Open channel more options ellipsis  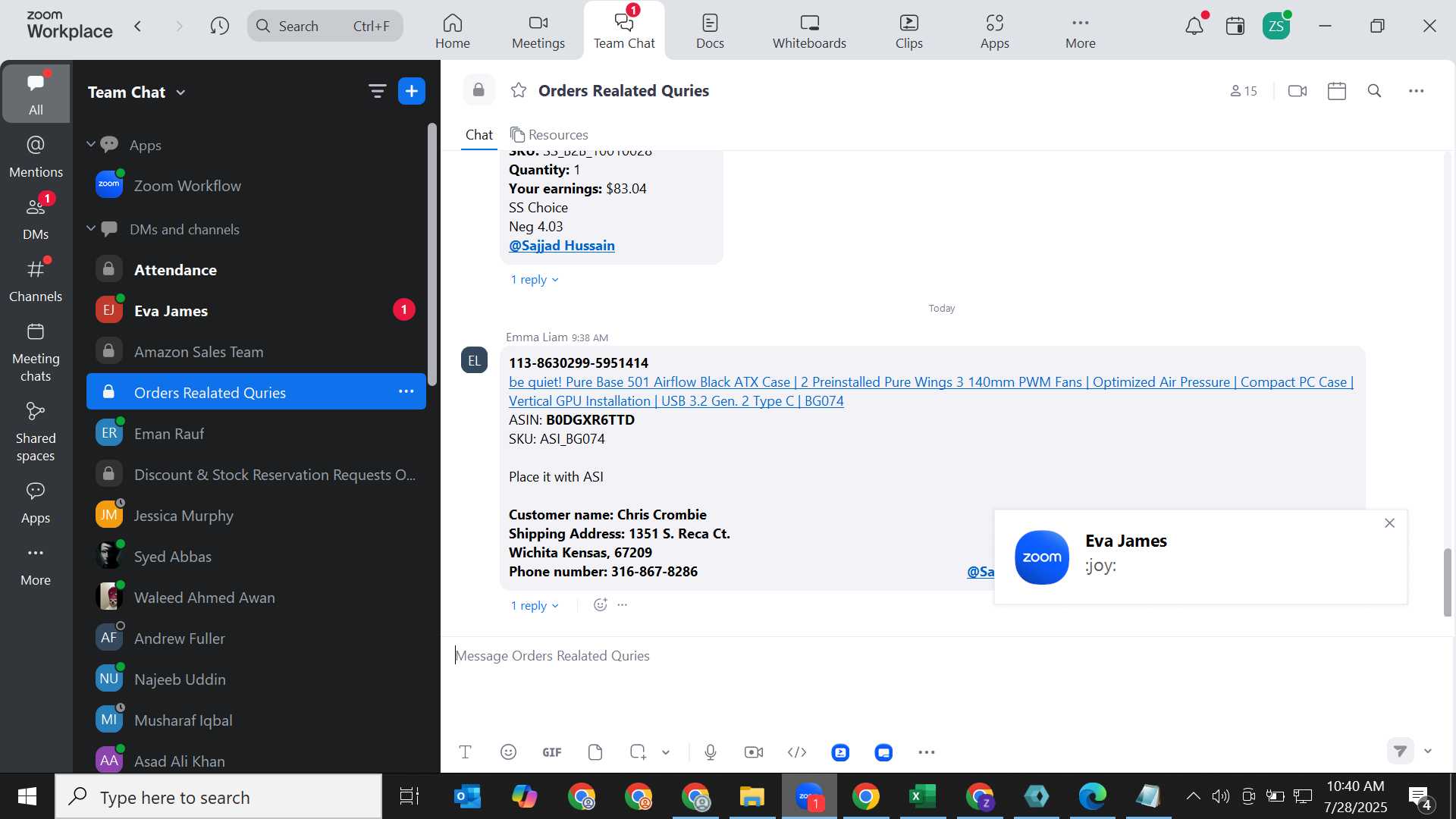pyautogui.click(x=1417, y=91)
